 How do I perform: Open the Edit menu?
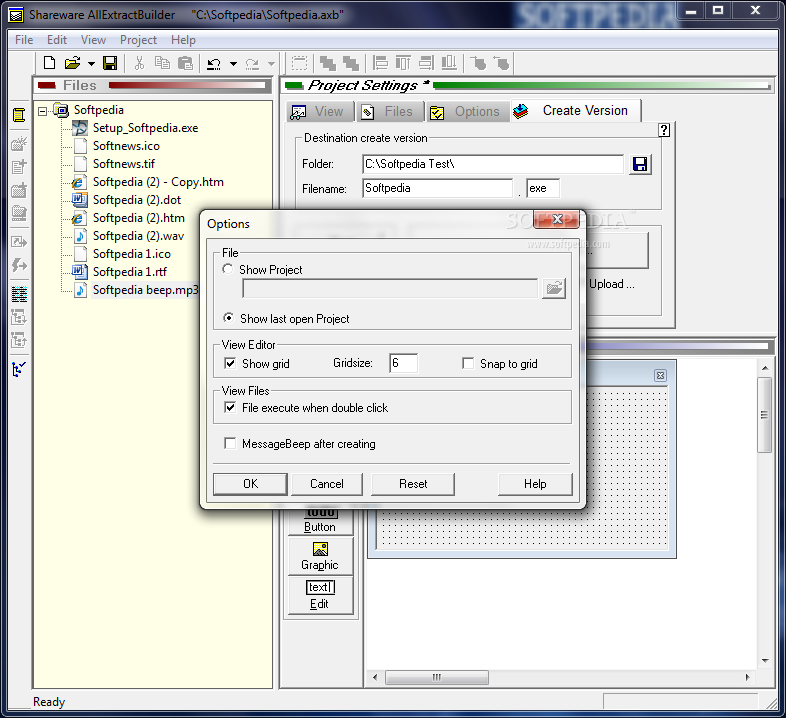[x=57, y=40]
